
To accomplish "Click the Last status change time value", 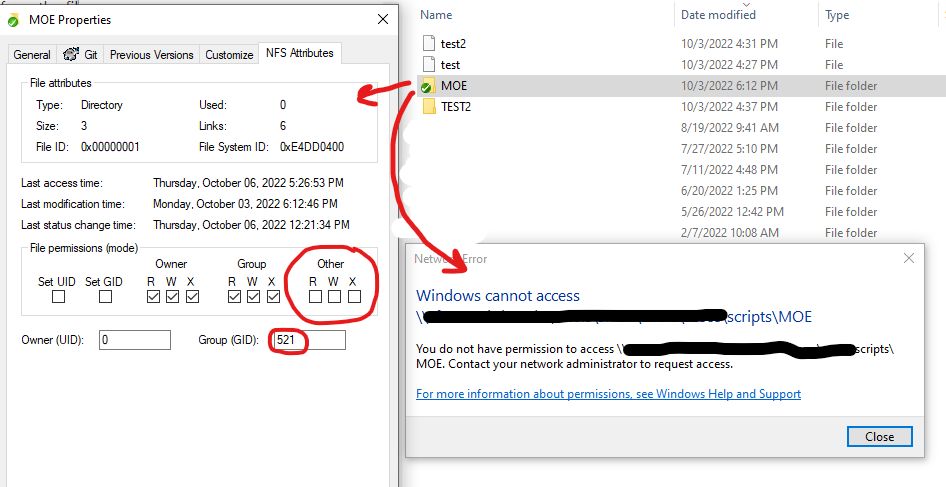I will [251, 225].
